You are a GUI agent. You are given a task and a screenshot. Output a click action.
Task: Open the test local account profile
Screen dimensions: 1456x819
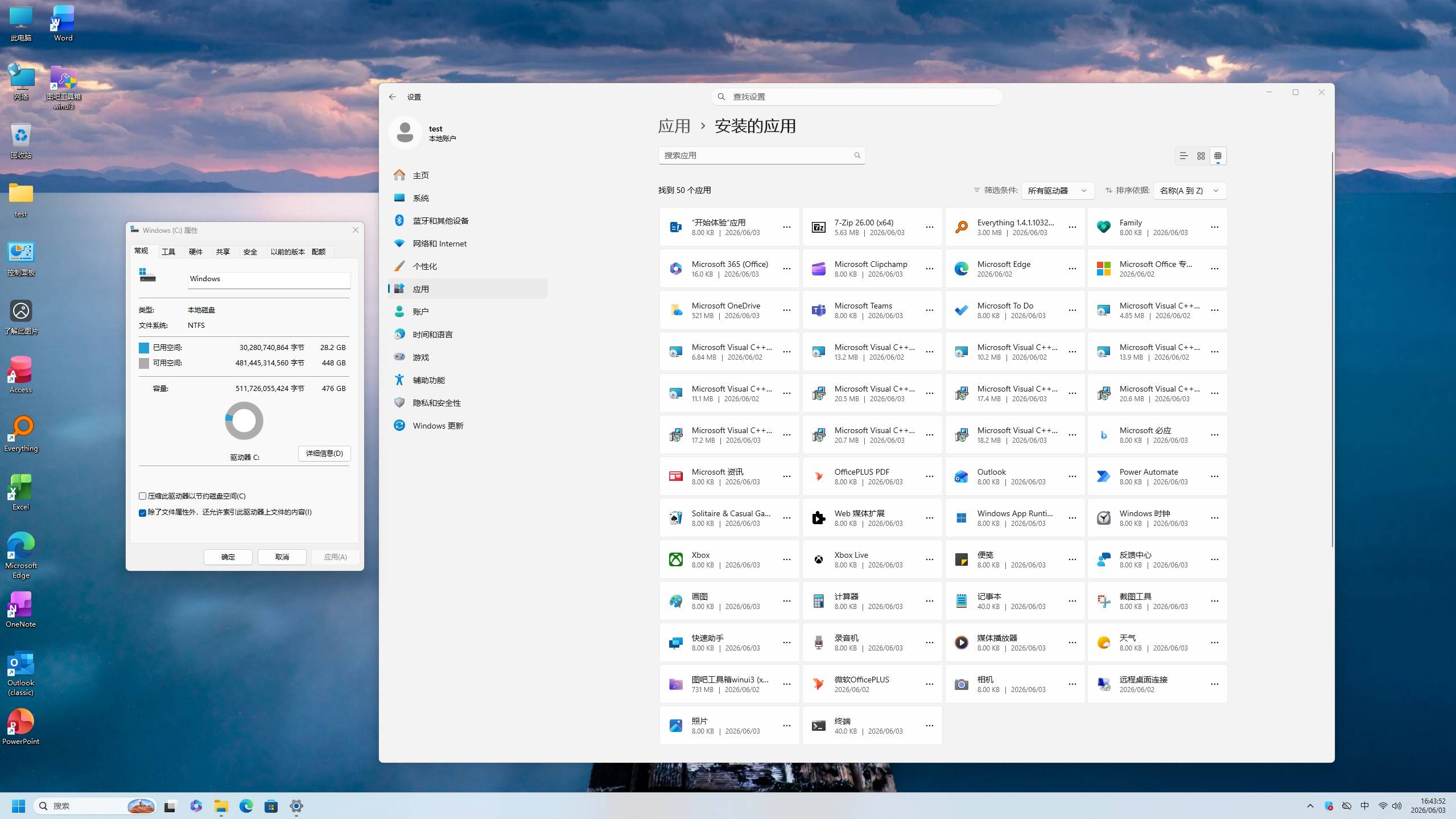point(424,133)
